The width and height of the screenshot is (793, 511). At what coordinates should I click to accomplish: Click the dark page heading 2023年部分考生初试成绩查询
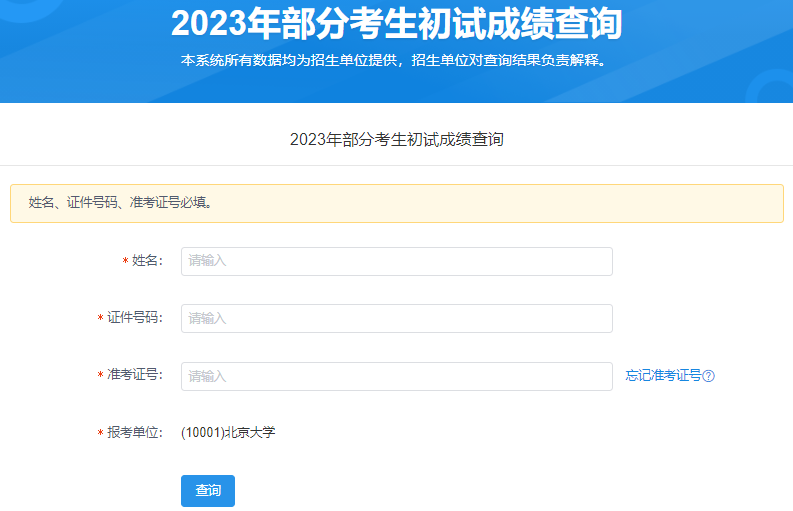click(396, 139)
